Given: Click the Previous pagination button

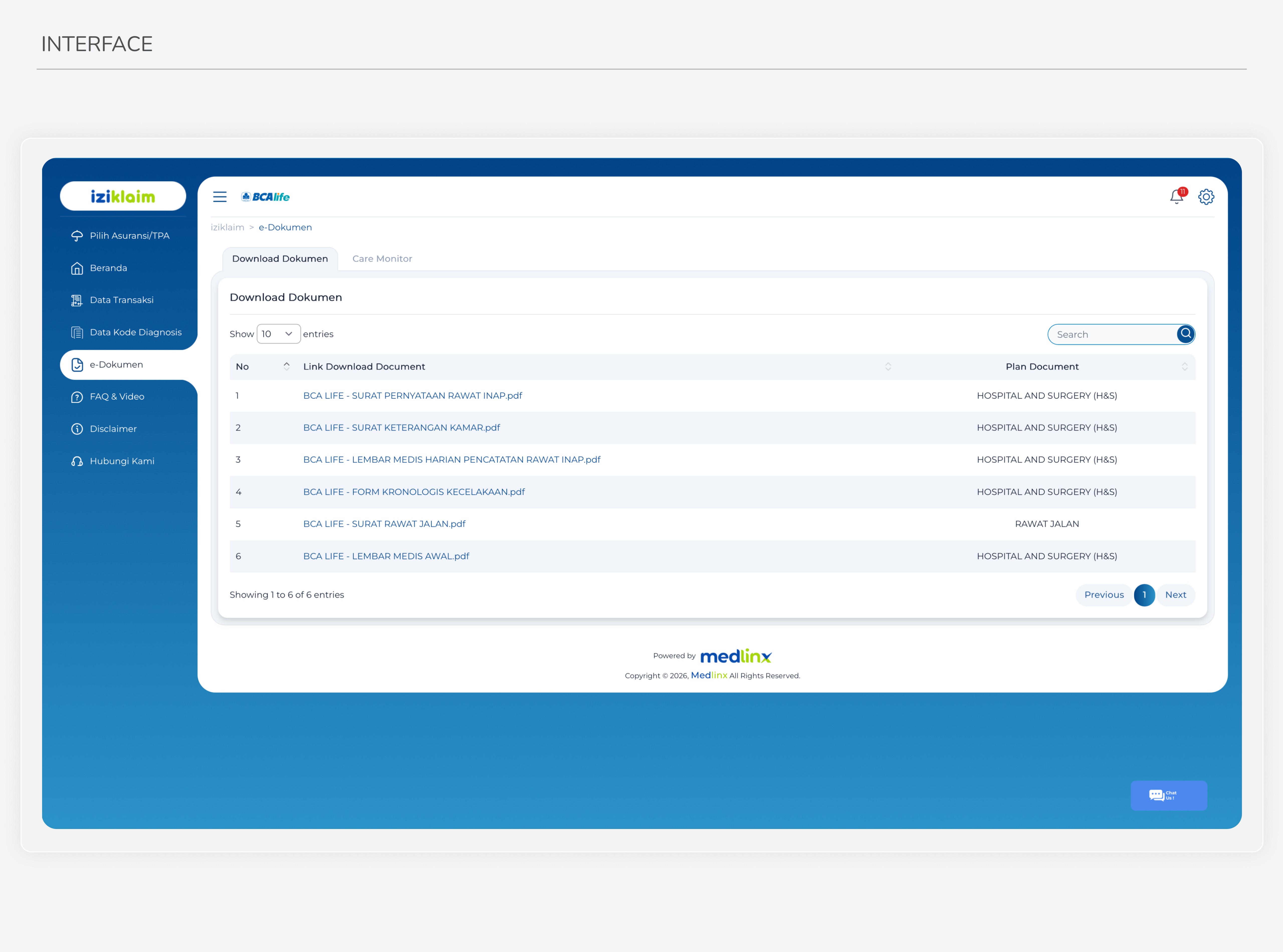Looking at the screenshot, I should point(1104,595).
